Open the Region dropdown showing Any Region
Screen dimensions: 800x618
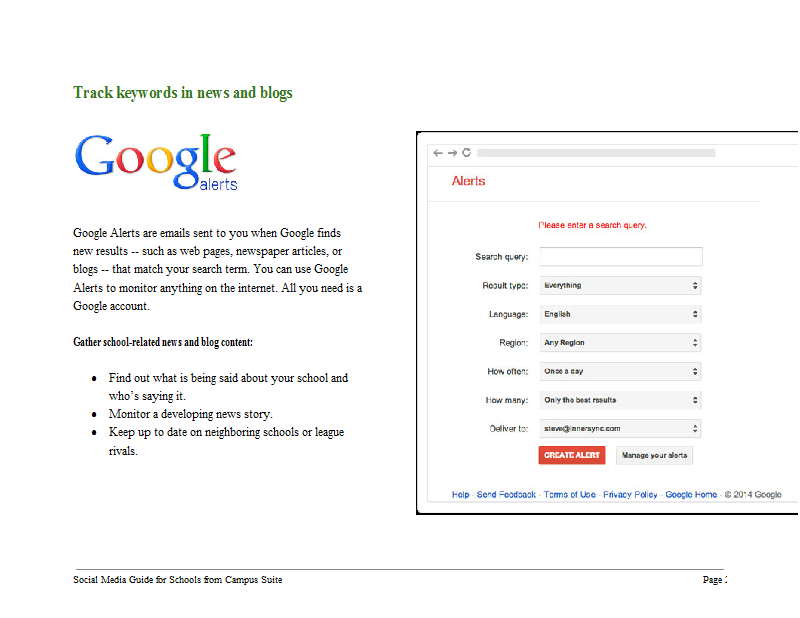[620, 342]
